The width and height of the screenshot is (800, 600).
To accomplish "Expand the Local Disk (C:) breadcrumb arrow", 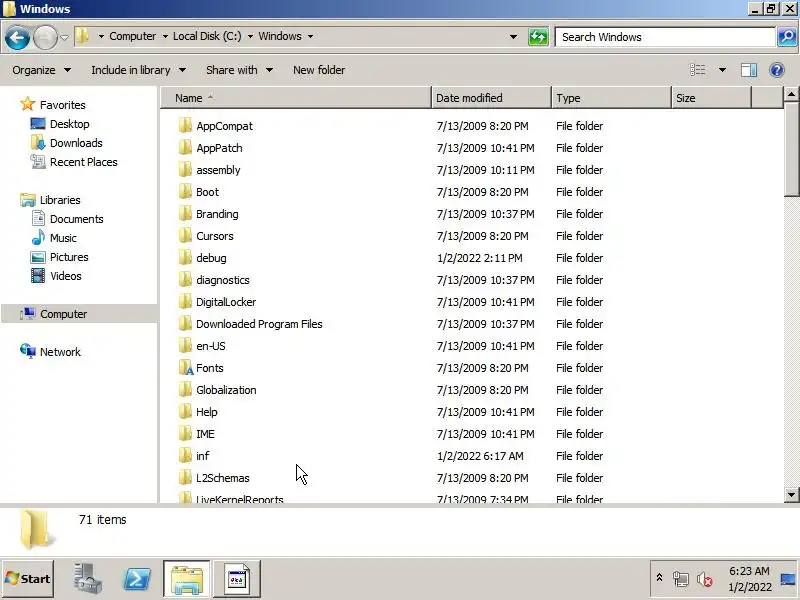I will [250, 36].
